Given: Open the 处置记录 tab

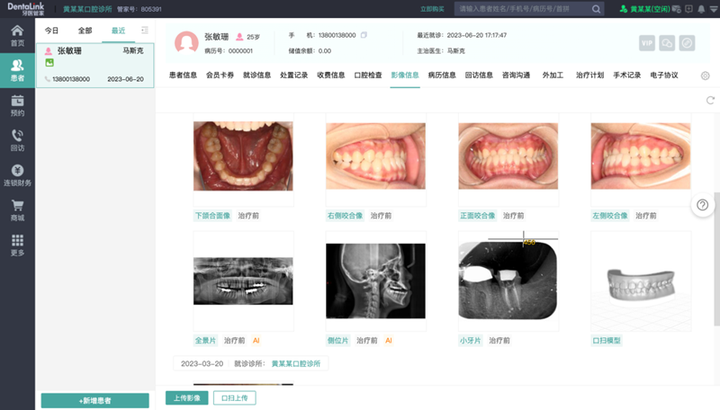Looking at the screenshot, I should 294,75.
